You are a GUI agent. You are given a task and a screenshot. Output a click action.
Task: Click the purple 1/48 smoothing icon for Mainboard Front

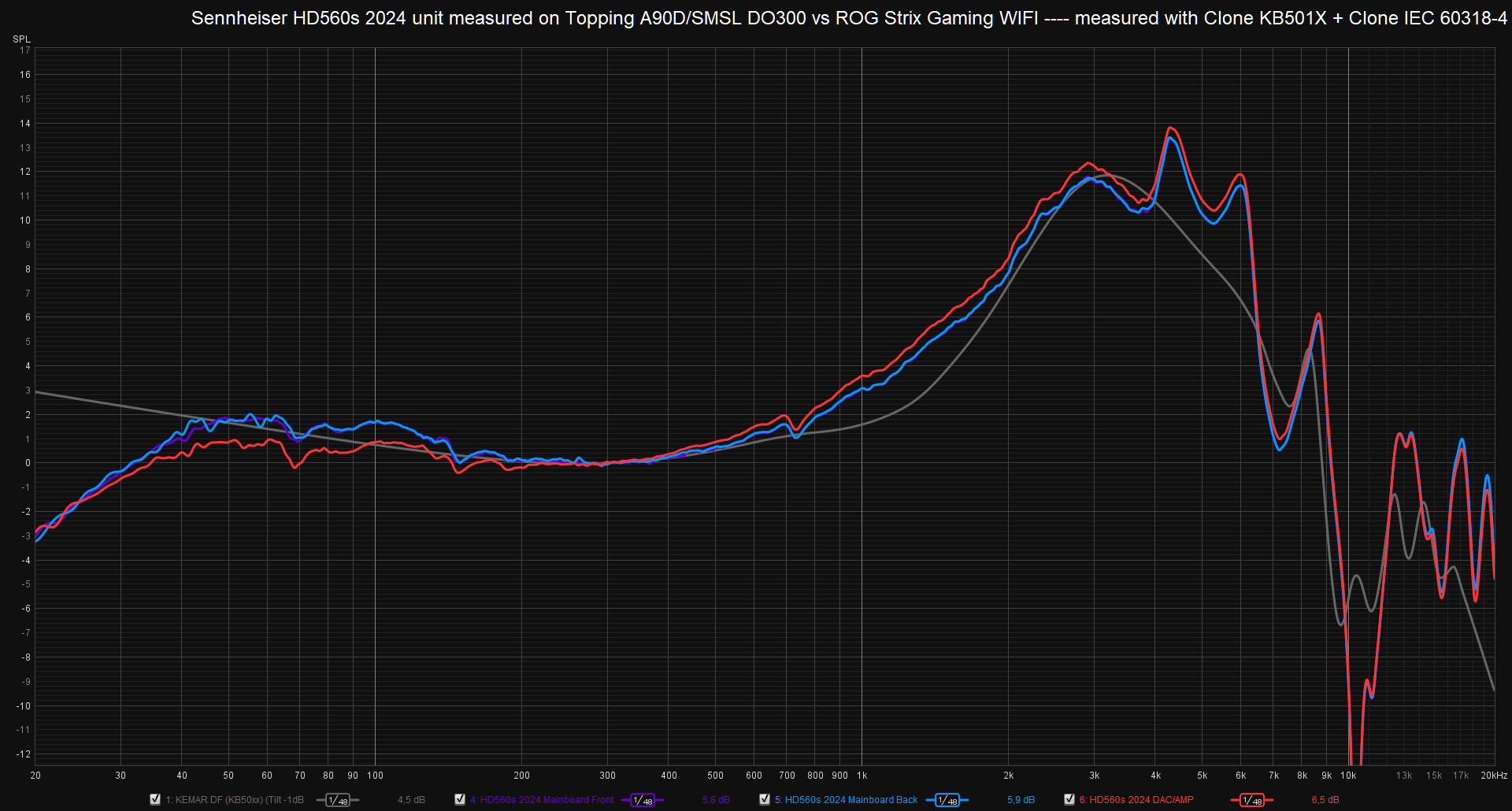643,800
